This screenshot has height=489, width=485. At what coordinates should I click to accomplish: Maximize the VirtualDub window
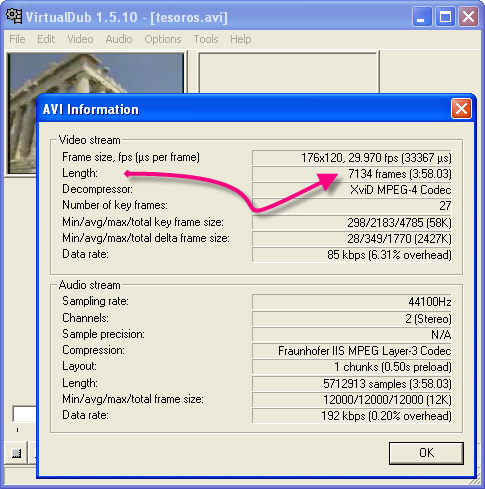pyautogui.click(x=445, y=17)
